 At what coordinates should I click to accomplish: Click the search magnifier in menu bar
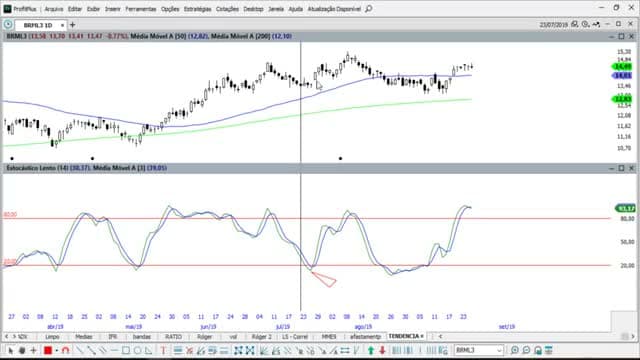(x=369, y=9)
